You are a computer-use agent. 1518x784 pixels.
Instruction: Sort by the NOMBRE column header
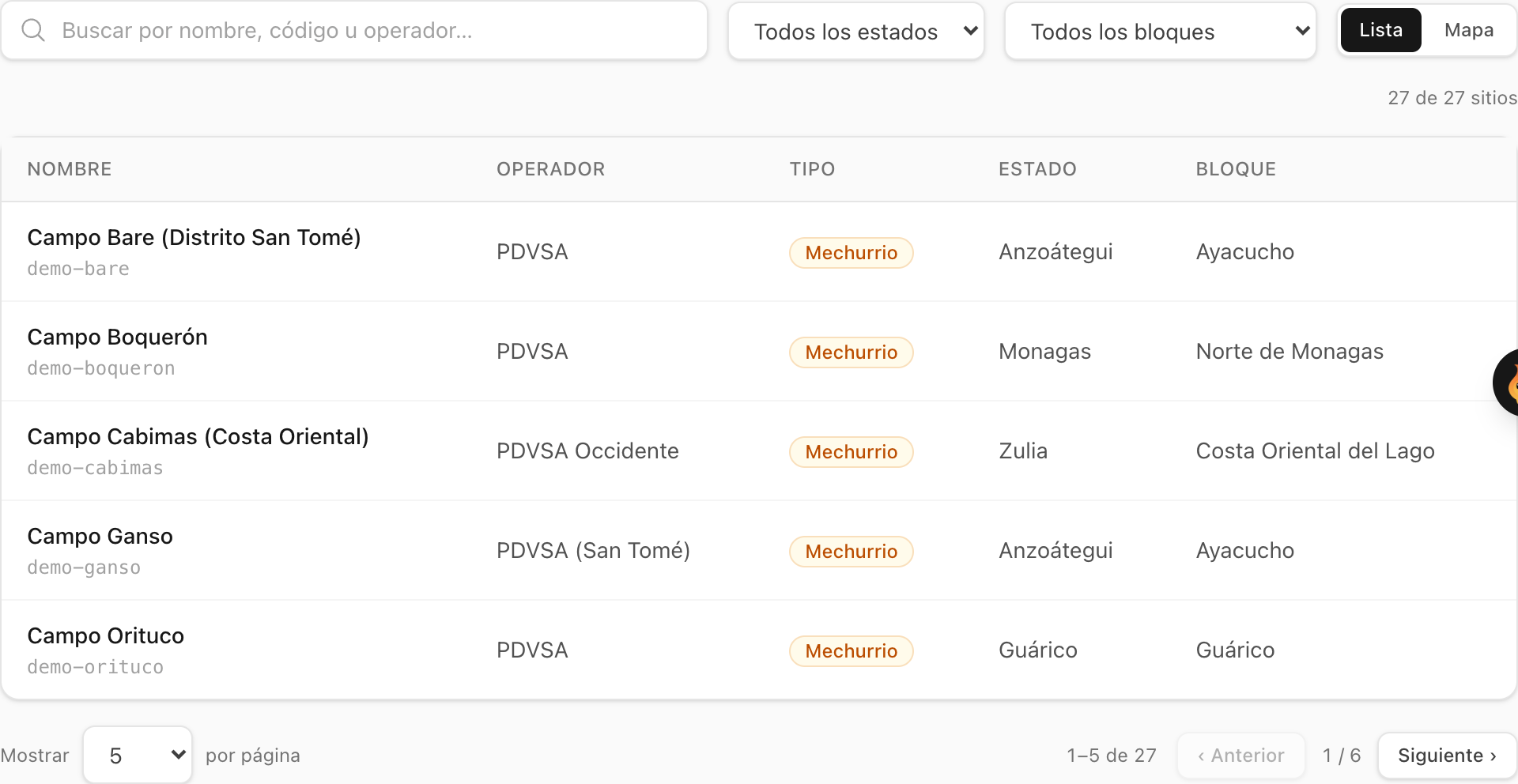(70, 169)
